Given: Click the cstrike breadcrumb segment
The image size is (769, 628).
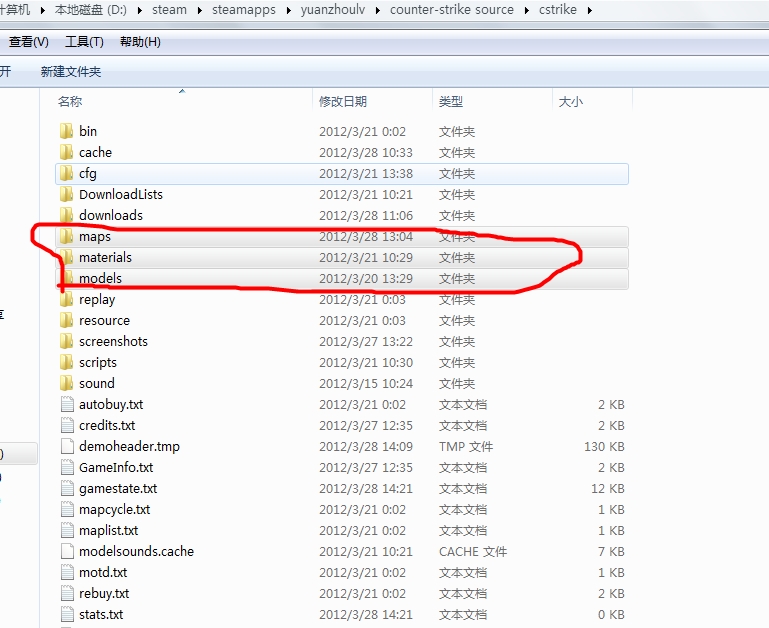Looking at the screenshot, I should coord(558,10).
